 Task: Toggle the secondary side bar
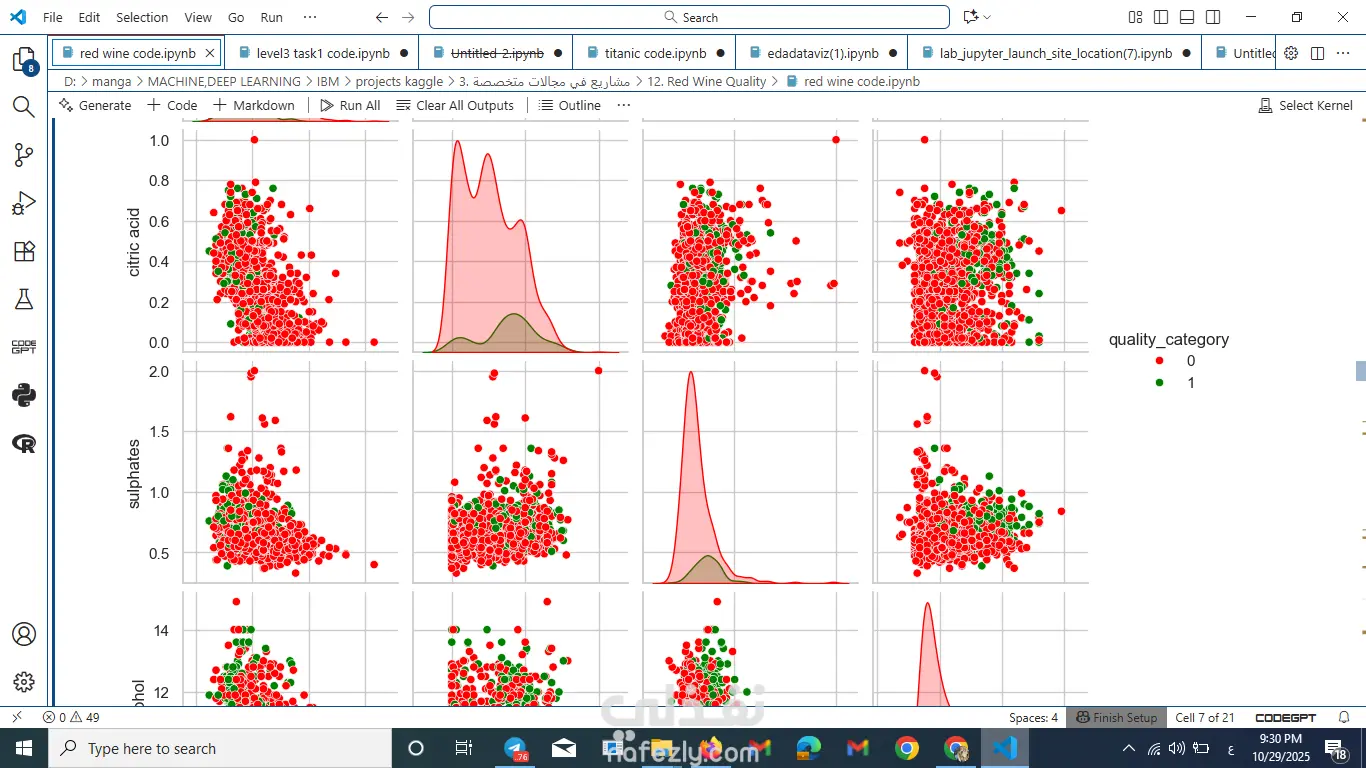(1213, 17)
